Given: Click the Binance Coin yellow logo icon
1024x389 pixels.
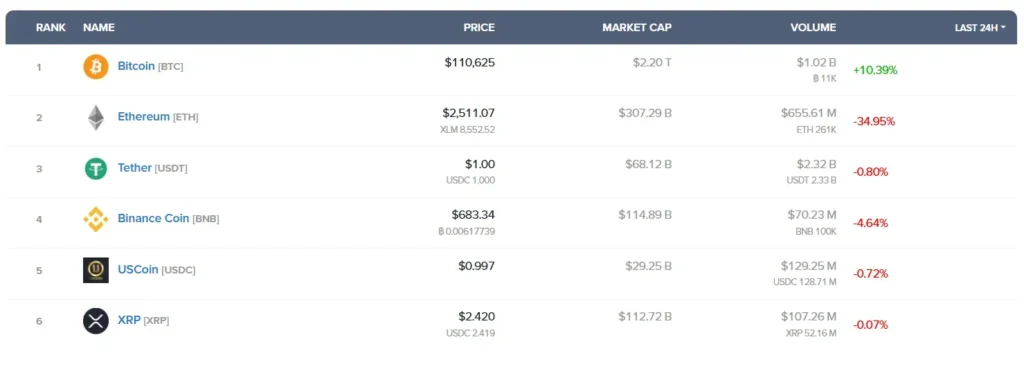Looking at the screenshot, I should tap(96, 219).
